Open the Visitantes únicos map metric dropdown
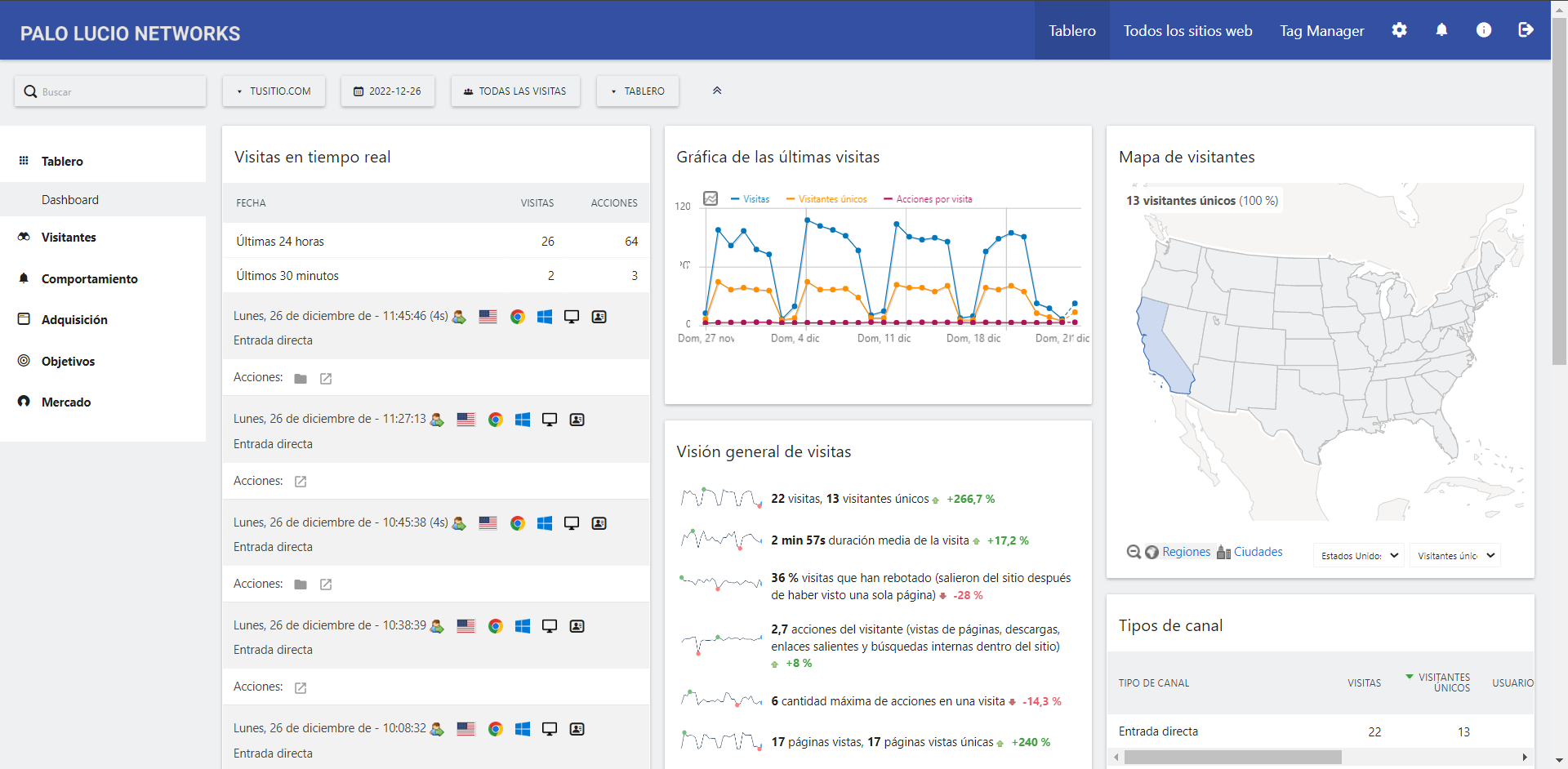1568x769 pixels. (1455, 556)
